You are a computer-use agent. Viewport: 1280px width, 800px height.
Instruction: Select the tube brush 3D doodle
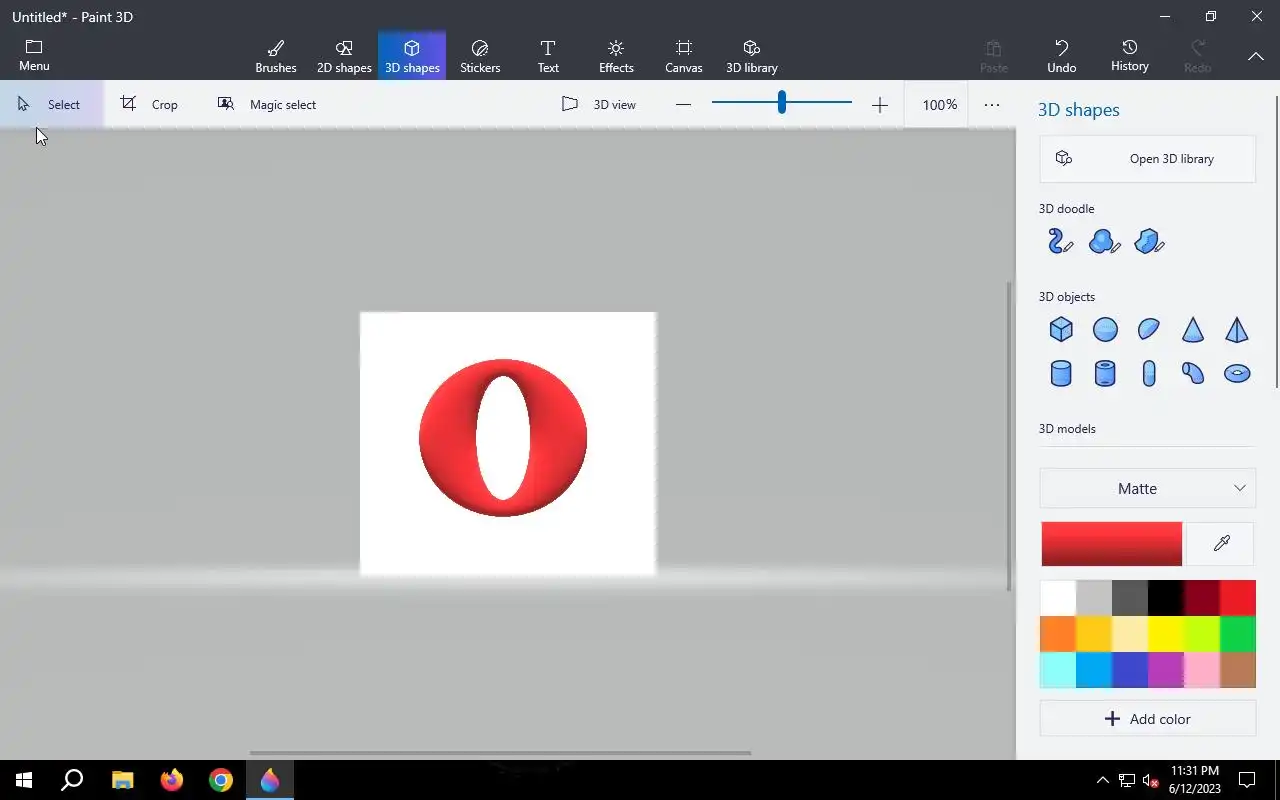click(x=1060, y=241)
